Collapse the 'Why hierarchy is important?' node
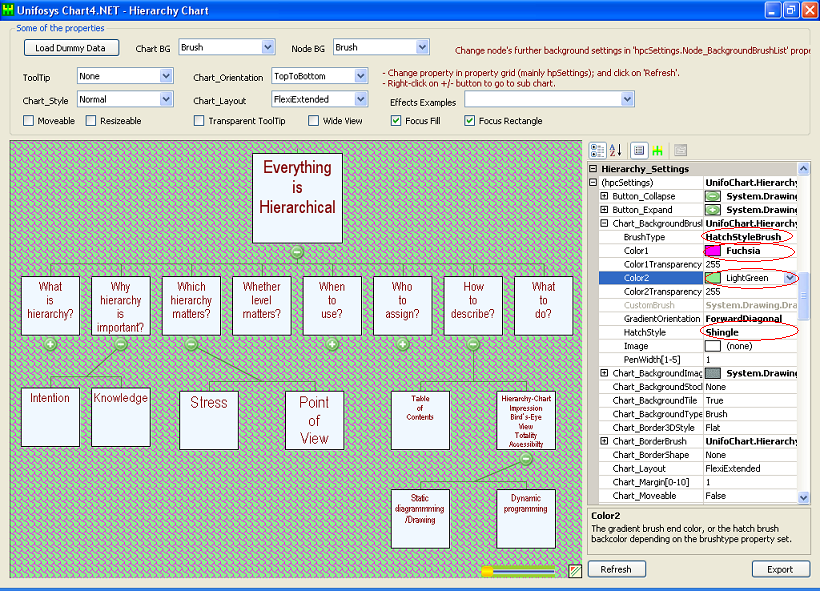The width and height of the screenshot is (820, 591). tap(121, 344)
